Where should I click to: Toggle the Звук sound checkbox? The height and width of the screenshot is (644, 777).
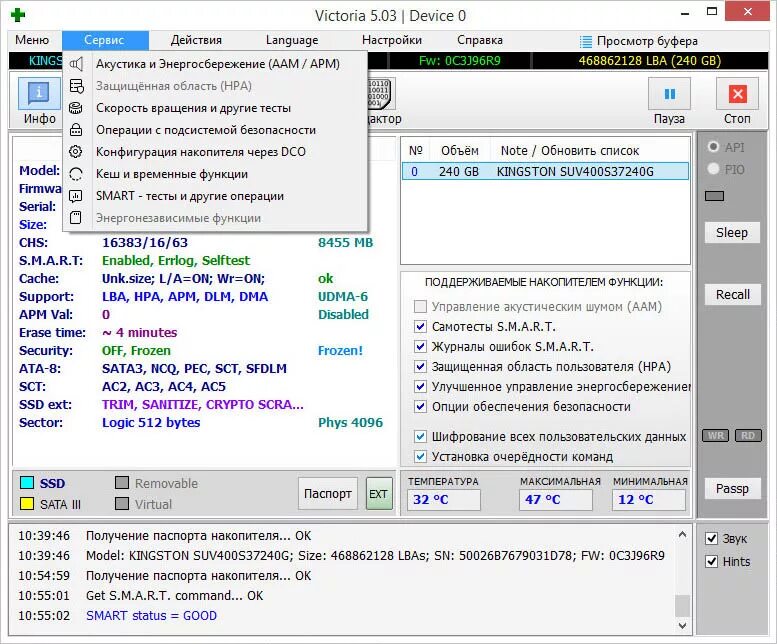[712, 538]
